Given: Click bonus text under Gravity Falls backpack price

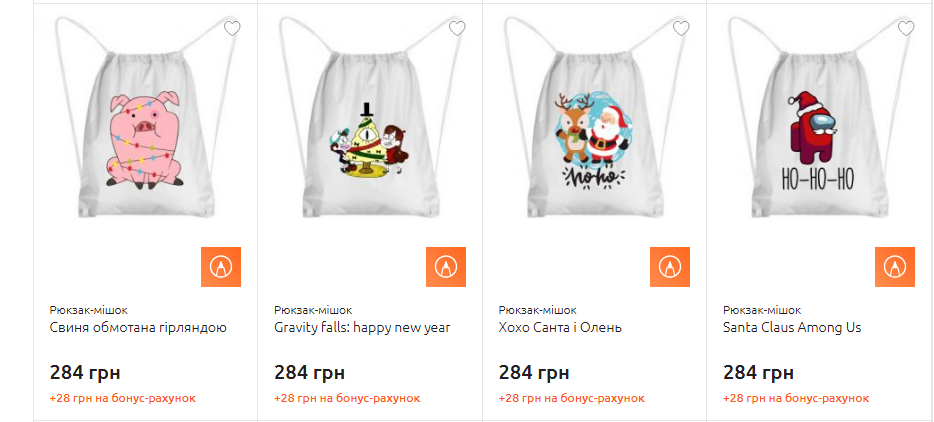Looking at the screenshot, I should pyautogui.click(x=347, y=398).
